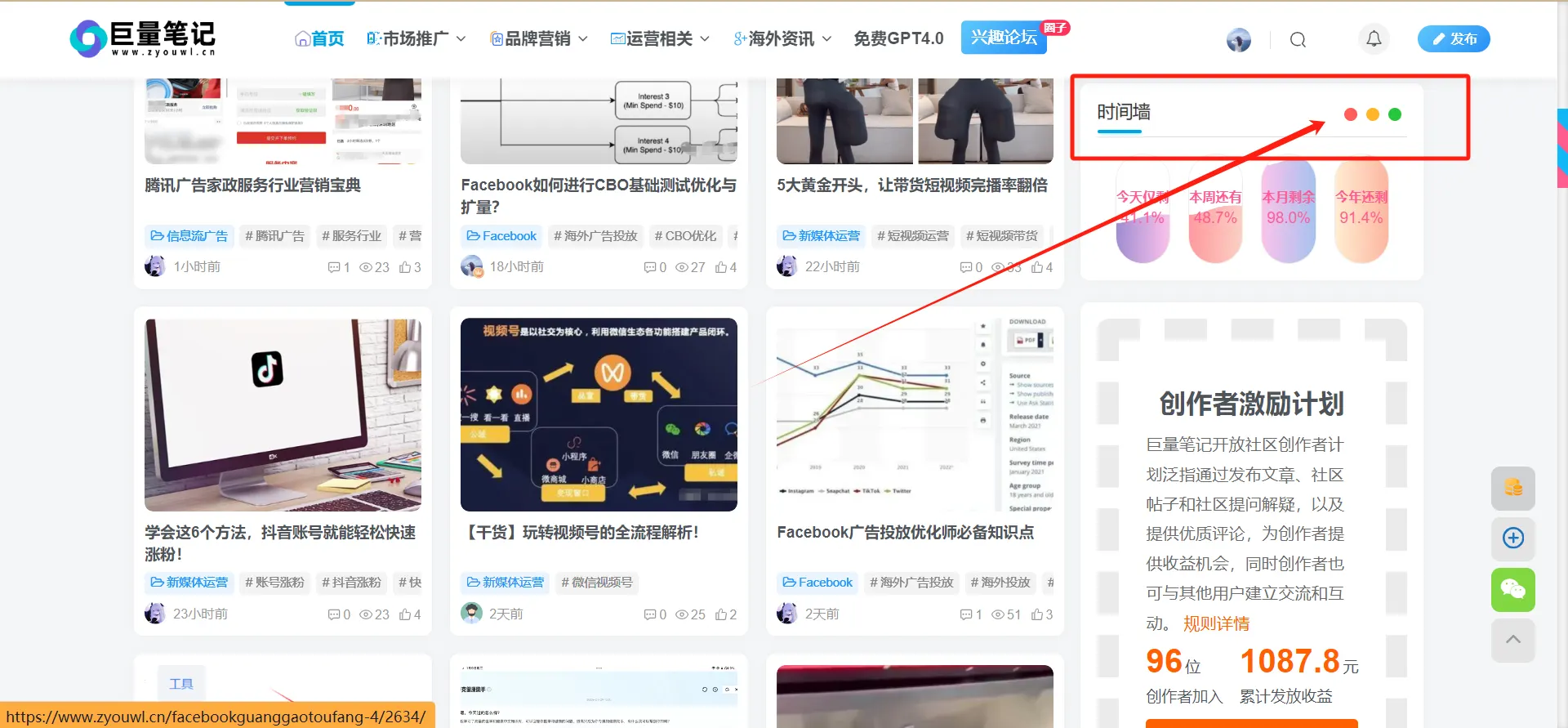Screen dimensions: 1568x728
Task: Open the user avatar in header
Action: click(x=1239, y=39)
